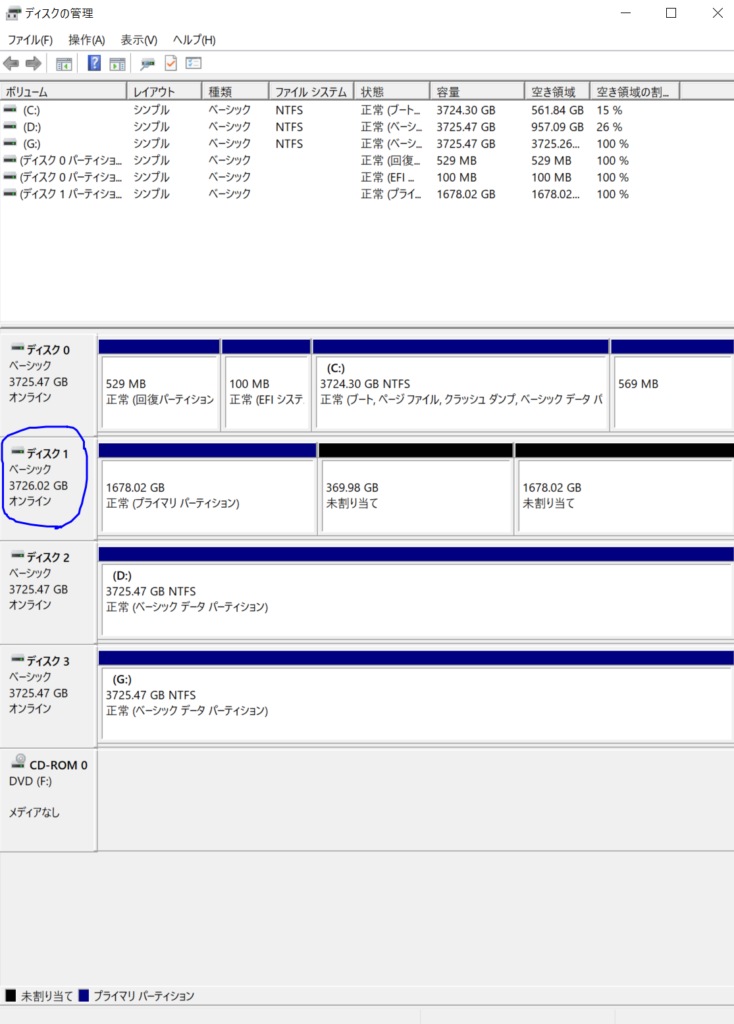Click the red checkmark toolbar icon
Viewport: 734px width, 1024px height.
click(170, 63)
